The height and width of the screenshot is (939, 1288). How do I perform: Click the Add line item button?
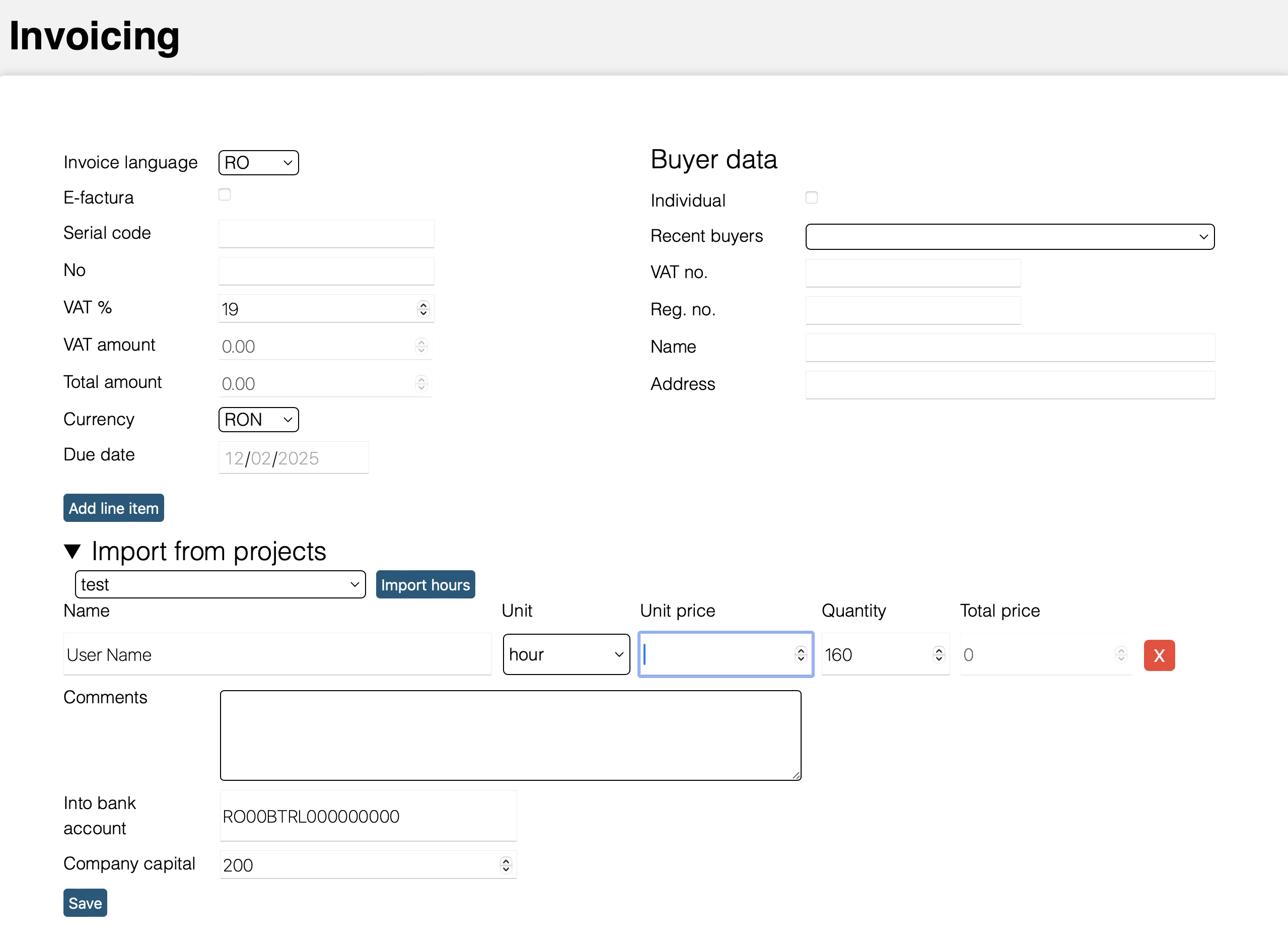tap(114, 508)
